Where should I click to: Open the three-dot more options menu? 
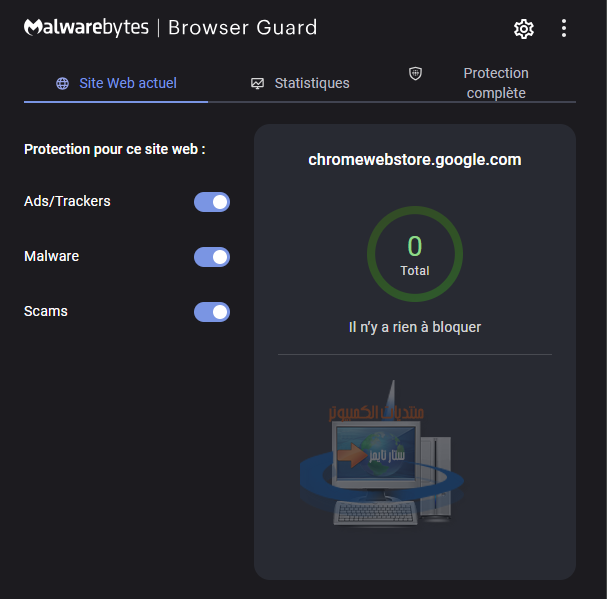564,28
